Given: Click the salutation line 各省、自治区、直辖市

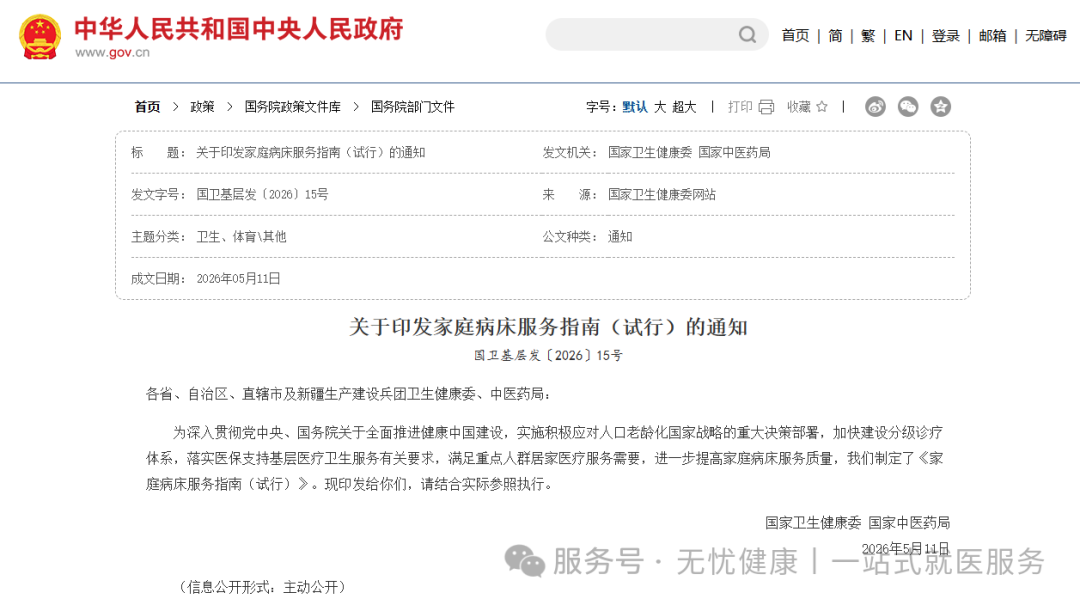Looking at the screenshot, I should tap(348, 394).
